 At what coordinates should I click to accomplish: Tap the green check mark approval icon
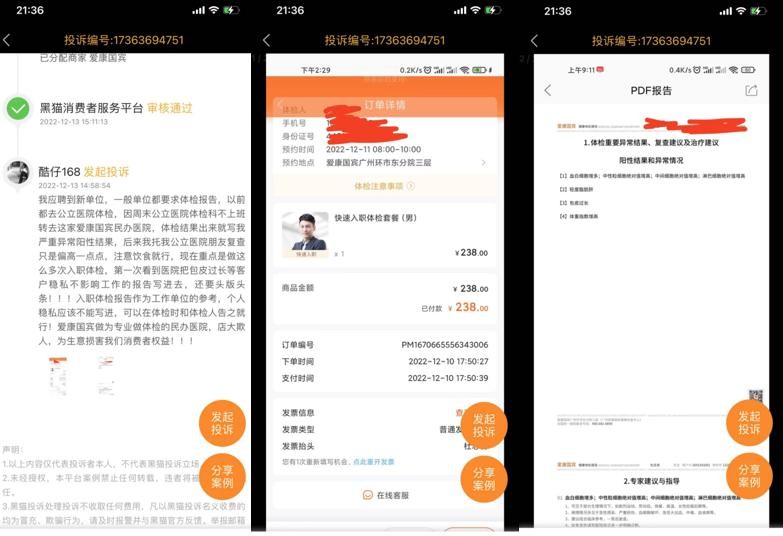(18, 108)
